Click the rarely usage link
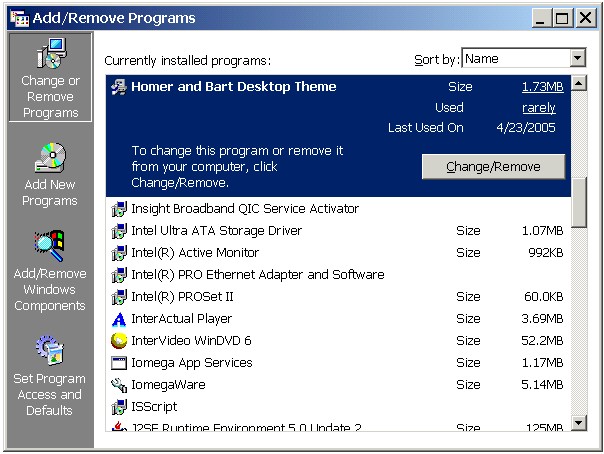Image resolution: width=604 pixels, height=454 pixels. coord(539,108)
